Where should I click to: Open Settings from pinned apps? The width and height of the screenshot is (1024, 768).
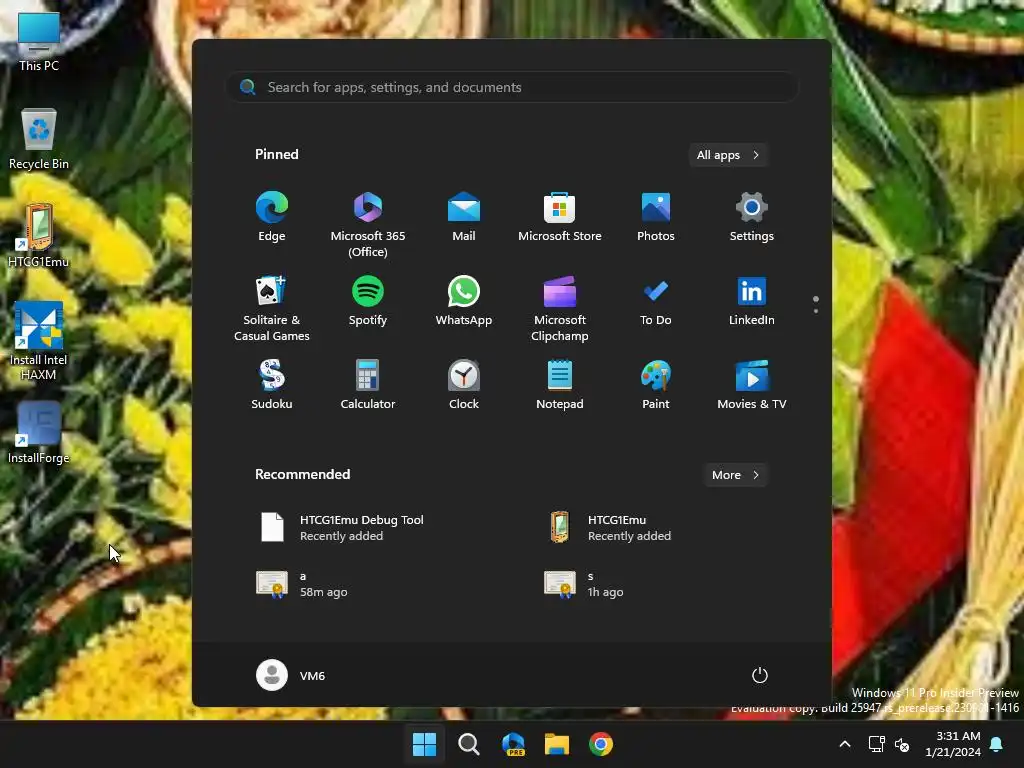(752, 217)
